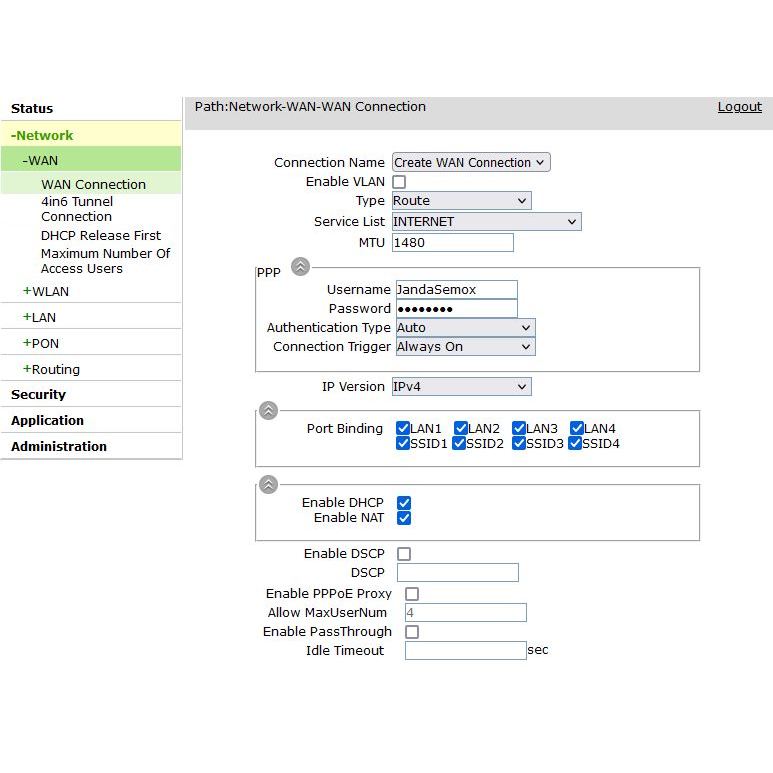Disable the Enable NAT checkbox
Screen dimensions: 773x773
click(404, 518)
